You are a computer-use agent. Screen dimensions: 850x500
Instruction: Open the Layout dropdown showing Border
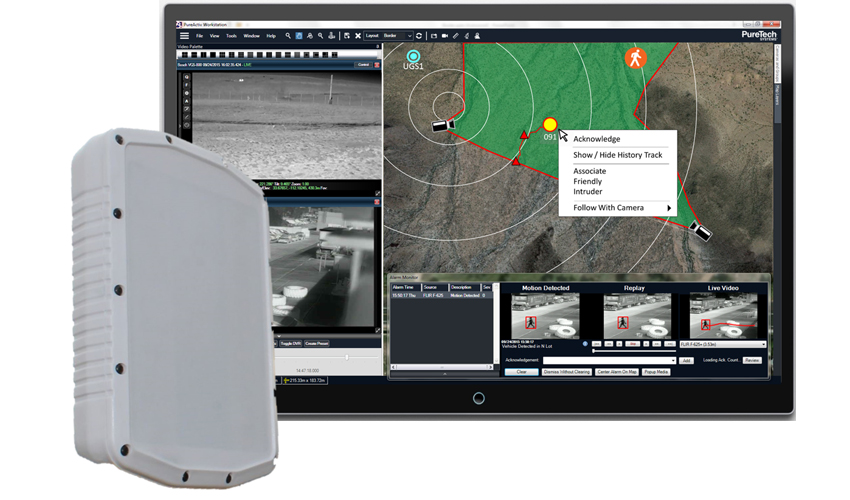[388, 36]
